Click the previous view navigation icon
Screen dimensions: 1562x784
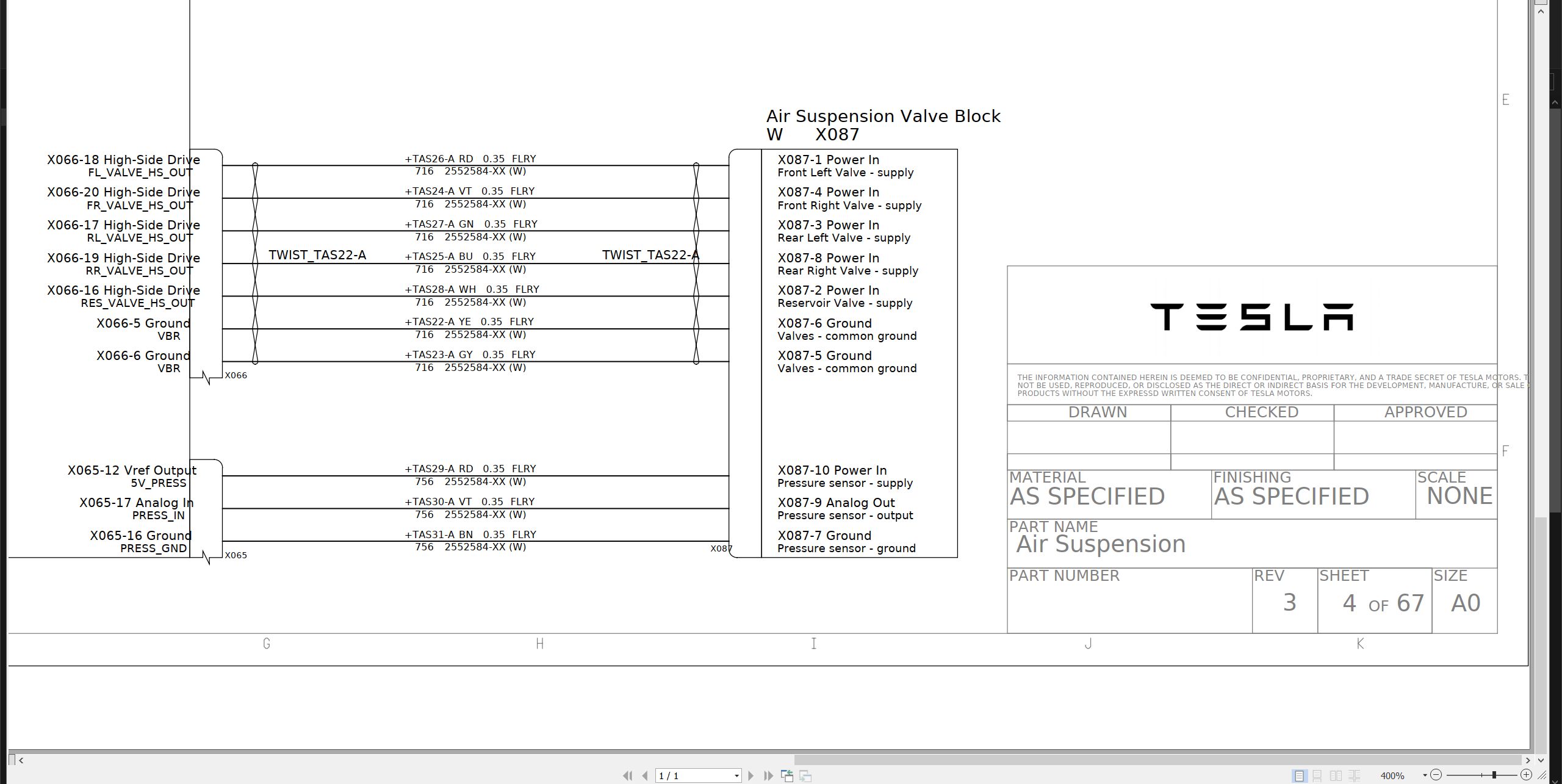787,775
